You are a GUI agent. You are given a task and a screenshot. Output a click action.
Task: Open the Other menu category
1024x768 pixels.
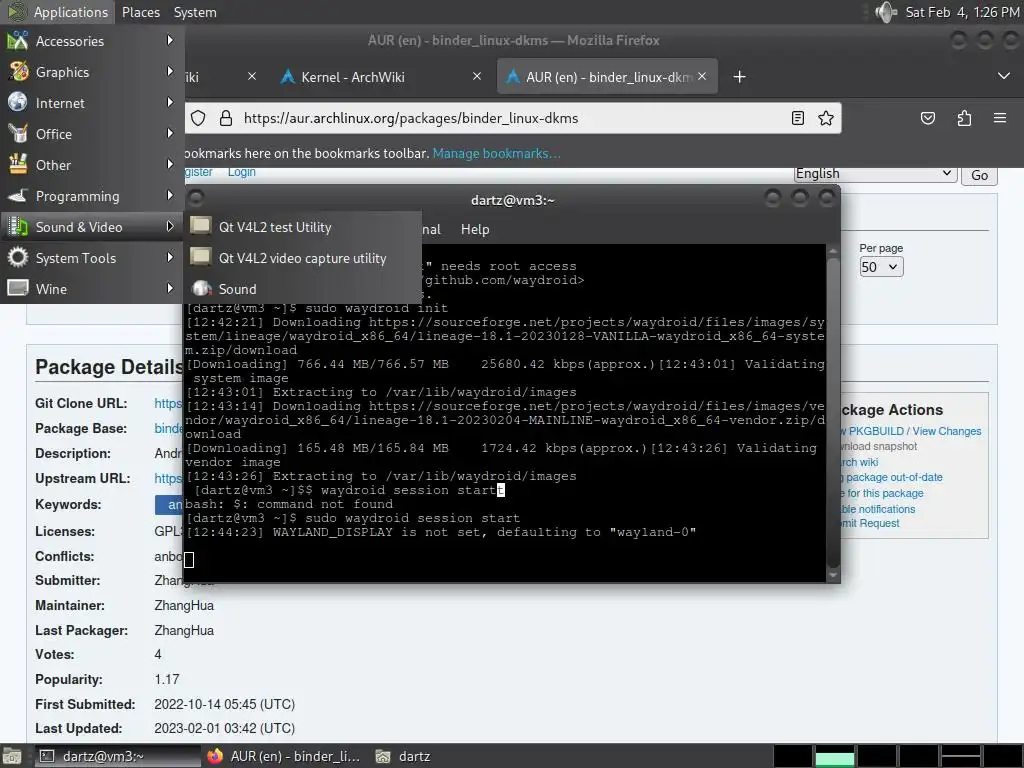(91, 165)
